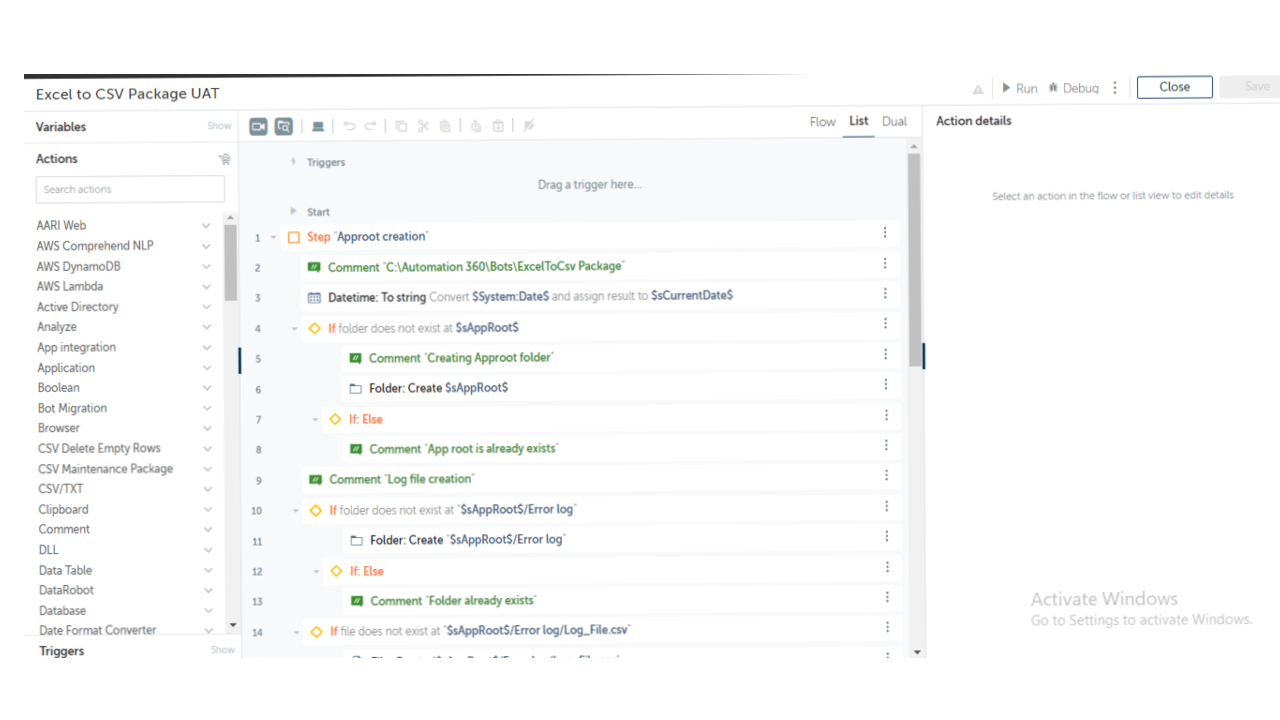Image resolution: width=1280 pixels, height=720 pixels.
Task: Switch to Flow view
Action: [822, 121]
